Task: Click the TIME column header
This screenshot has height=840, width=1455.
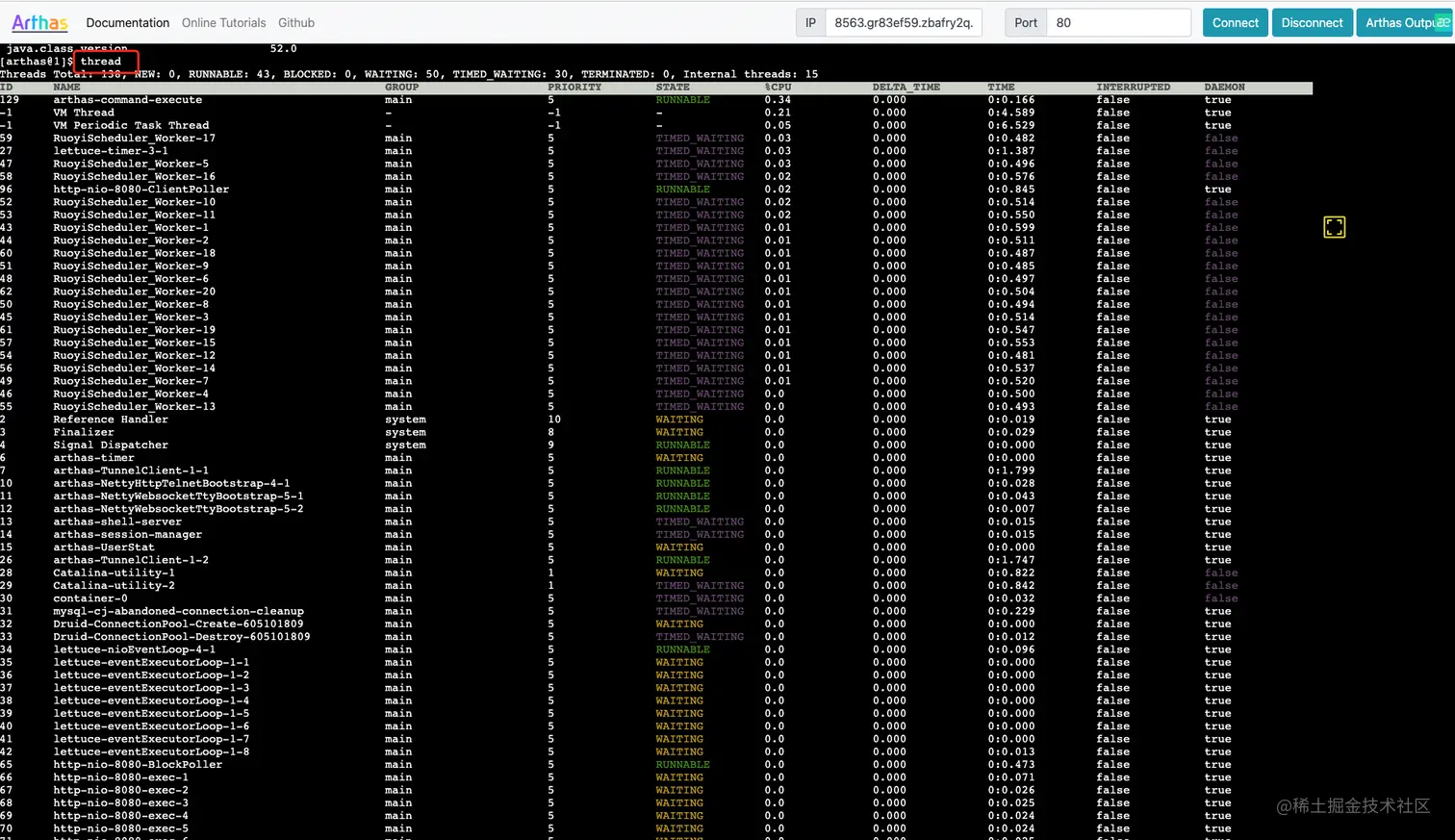Action: coord(1001,88)
